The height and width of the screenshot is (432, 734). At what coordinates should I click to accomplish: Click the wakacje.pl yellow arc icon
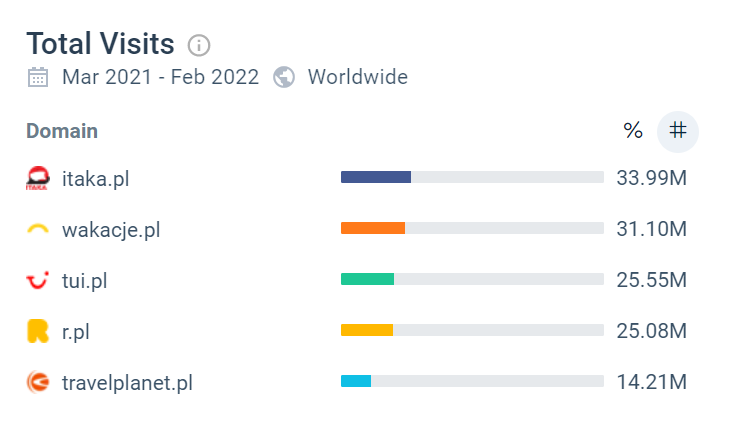[x=38, y=229]
